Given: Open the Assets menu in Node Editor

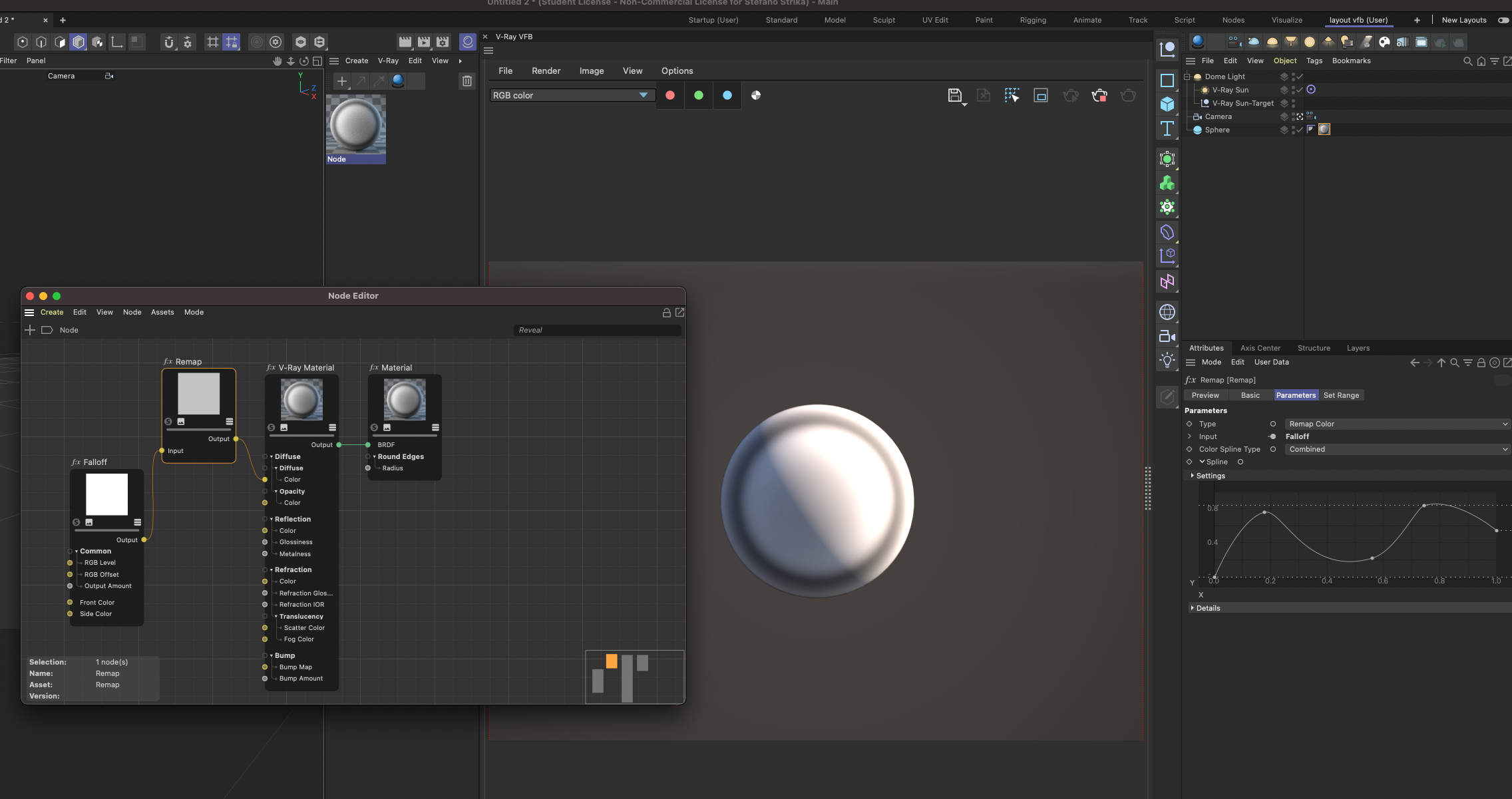Looking at the screenshot, I should pos(162,312).
